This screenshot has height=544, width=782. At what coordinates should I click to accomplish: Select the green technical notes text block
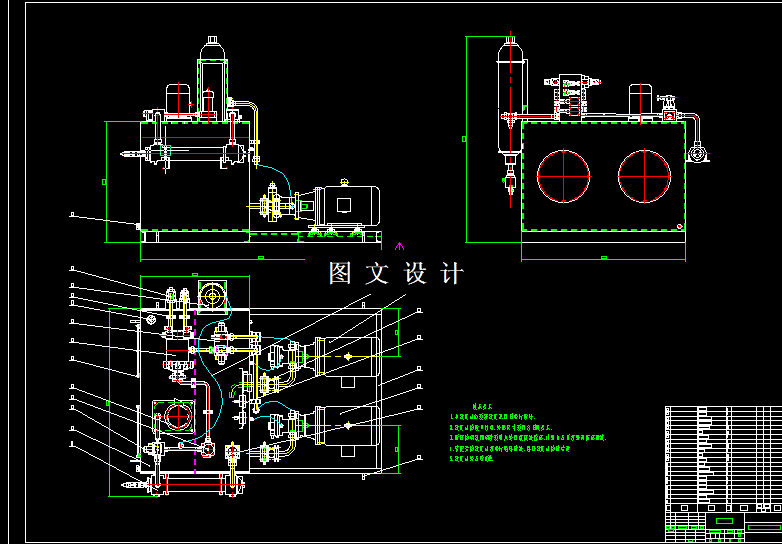click(528, 433)
